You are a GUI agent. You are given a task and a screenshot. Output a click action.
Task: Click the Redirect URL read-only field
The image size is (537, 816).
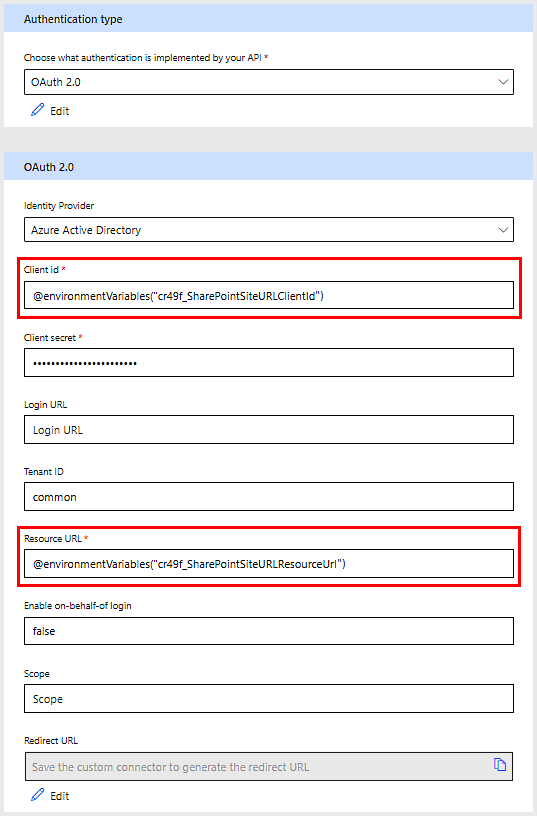tap(268, 766)
